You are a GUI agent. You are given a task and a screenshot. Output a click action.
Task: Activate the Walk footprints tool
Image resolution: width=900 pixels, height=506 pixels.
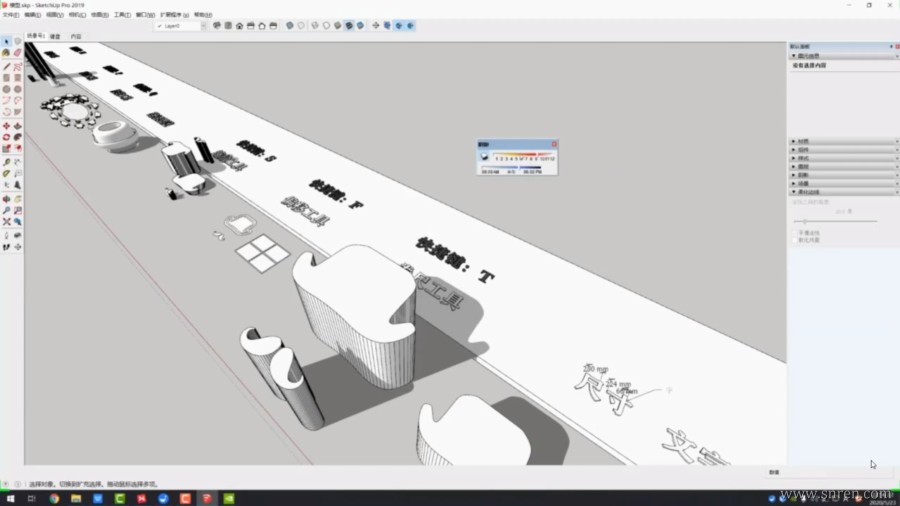click(x=6, y=247)
